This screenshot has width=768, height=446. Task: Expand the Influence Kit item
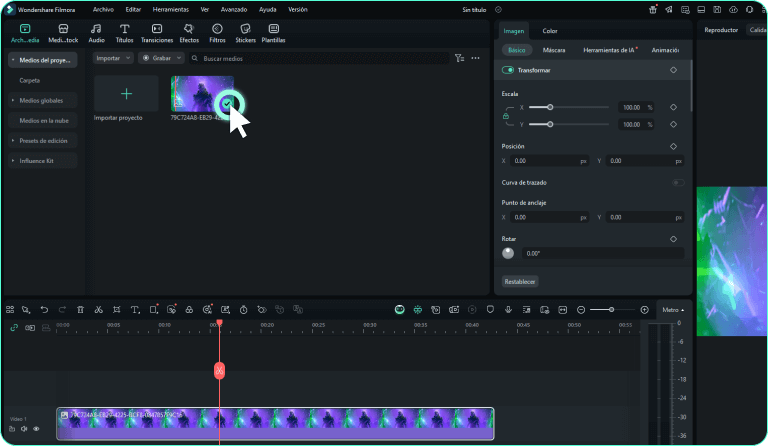[x=13, y=161]
